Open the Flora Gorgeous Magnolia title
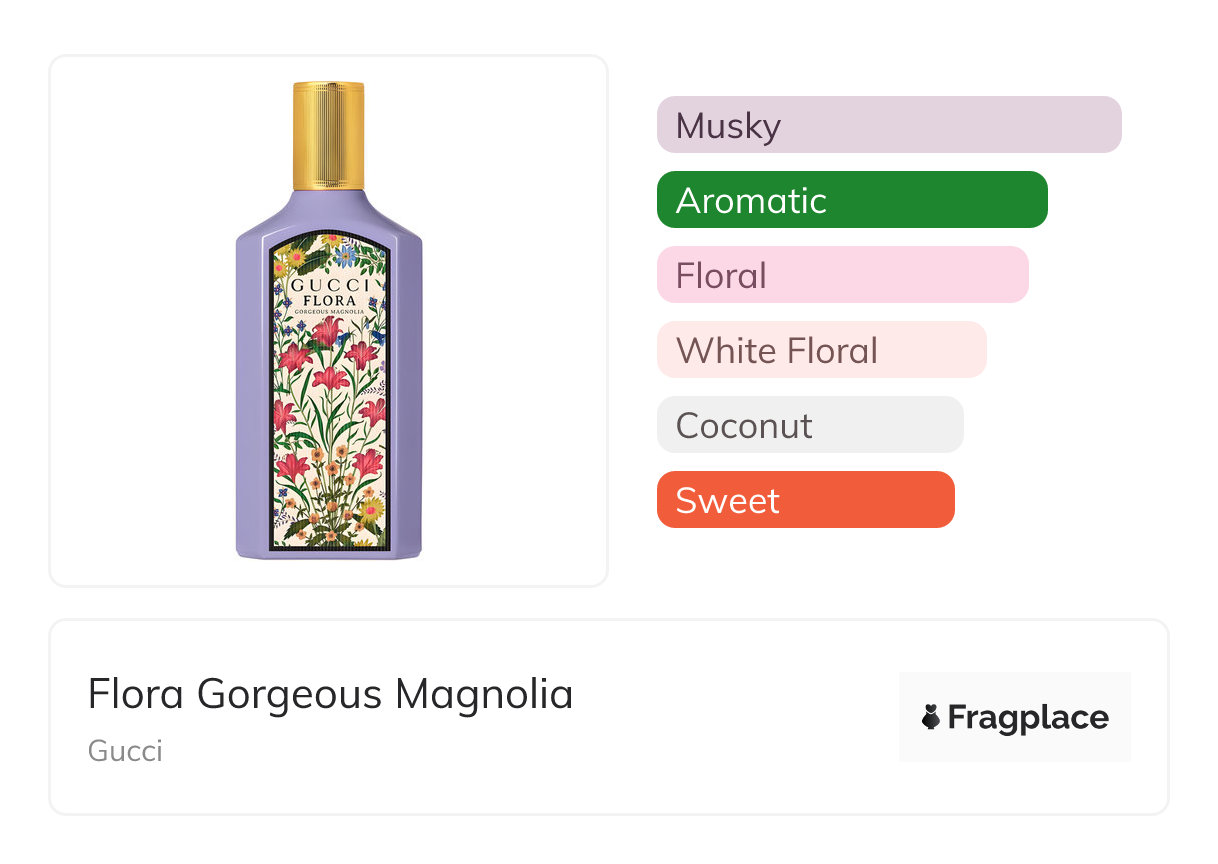This screenshot has width=1218, height=864. 330,694
